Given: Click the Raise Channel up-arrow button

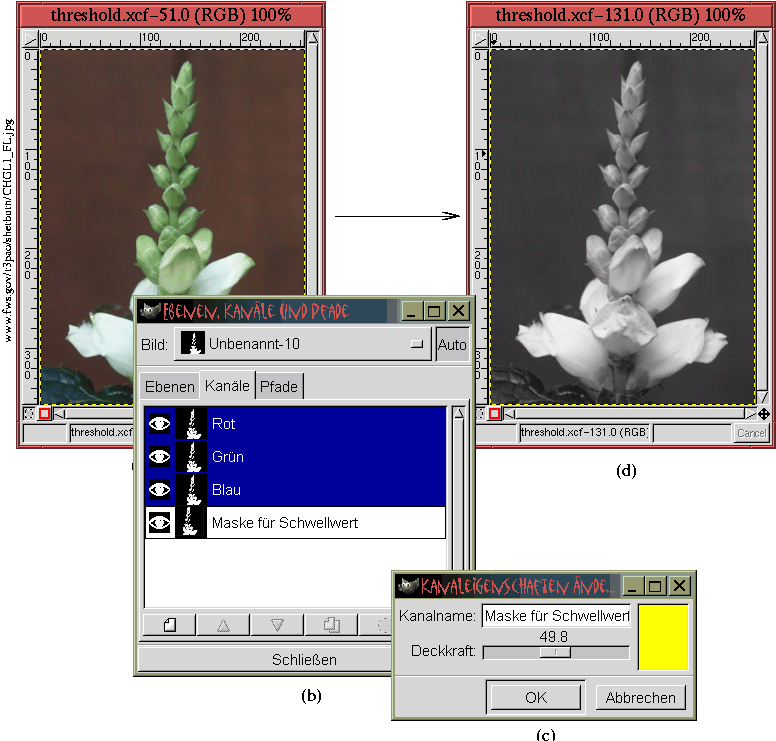Looking at the screenshot, I should pyautogui.click(x=223, y=625).
